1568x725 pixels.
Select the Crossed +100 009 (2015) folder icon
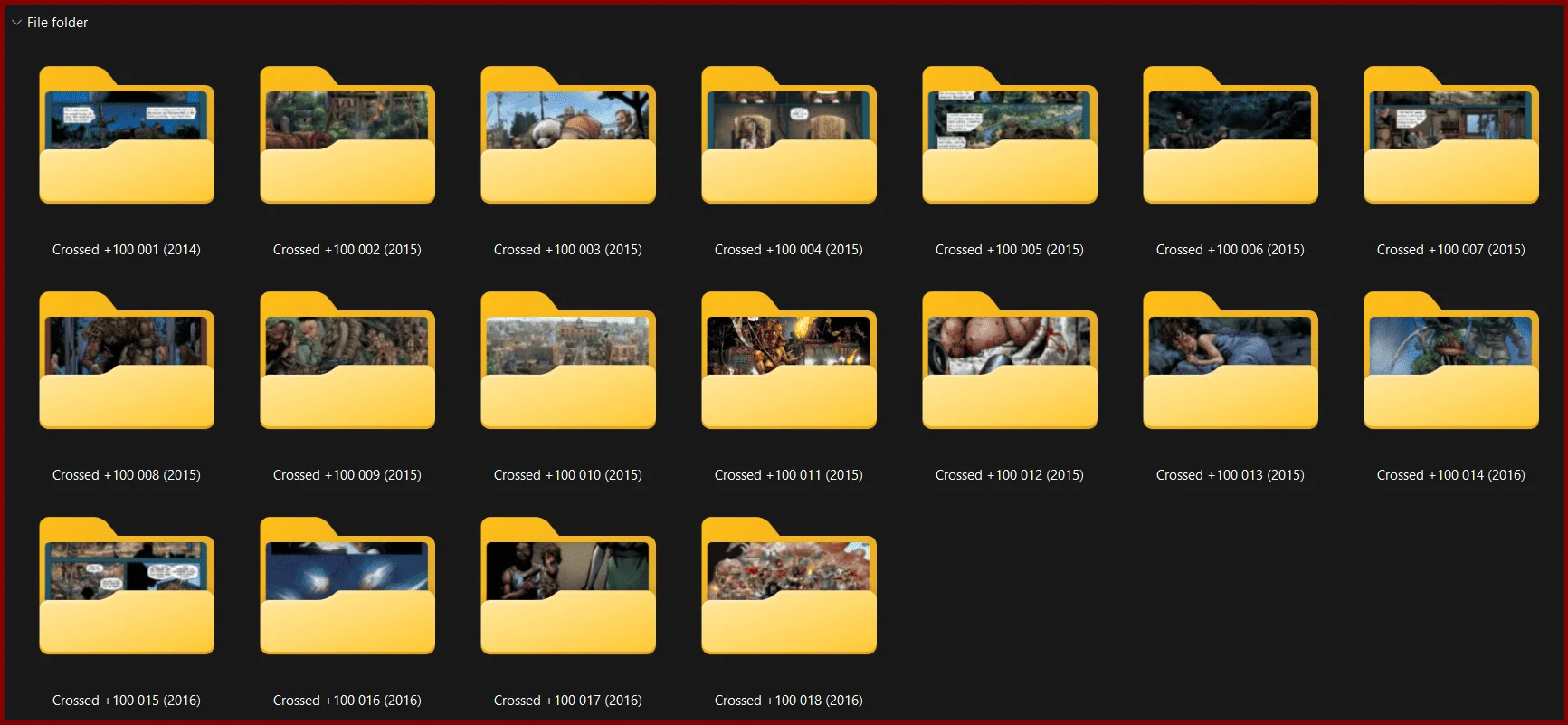[x=347, y=360]
